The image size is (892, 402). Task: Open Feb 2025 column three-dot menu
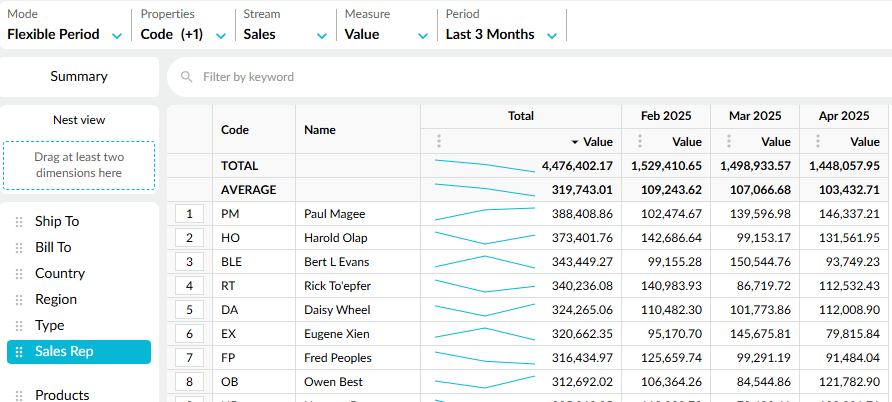point(638,142)
